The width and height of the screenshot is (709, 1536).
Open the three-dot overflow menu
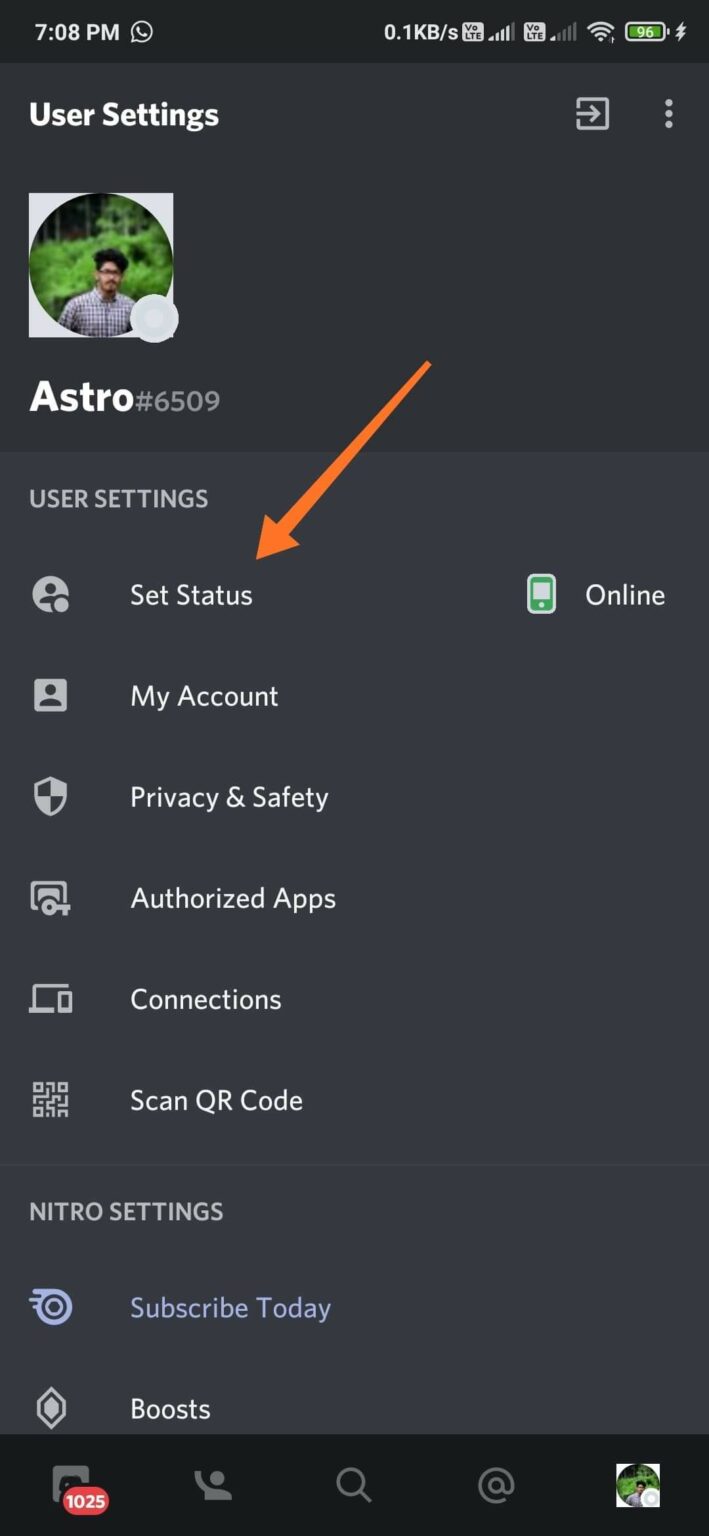[x=668, y=114]
